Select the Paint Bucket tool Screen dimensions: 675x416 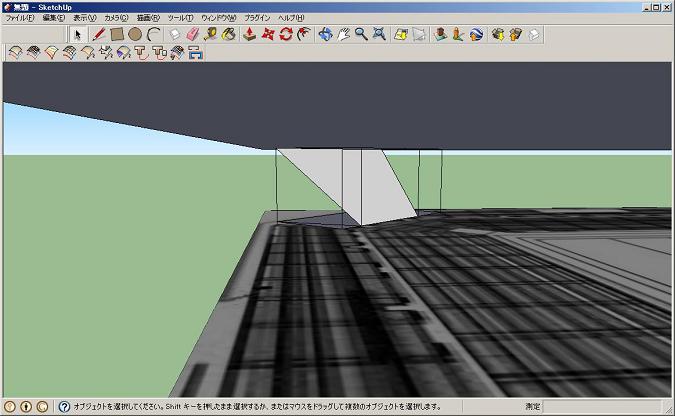click(228, 35)
